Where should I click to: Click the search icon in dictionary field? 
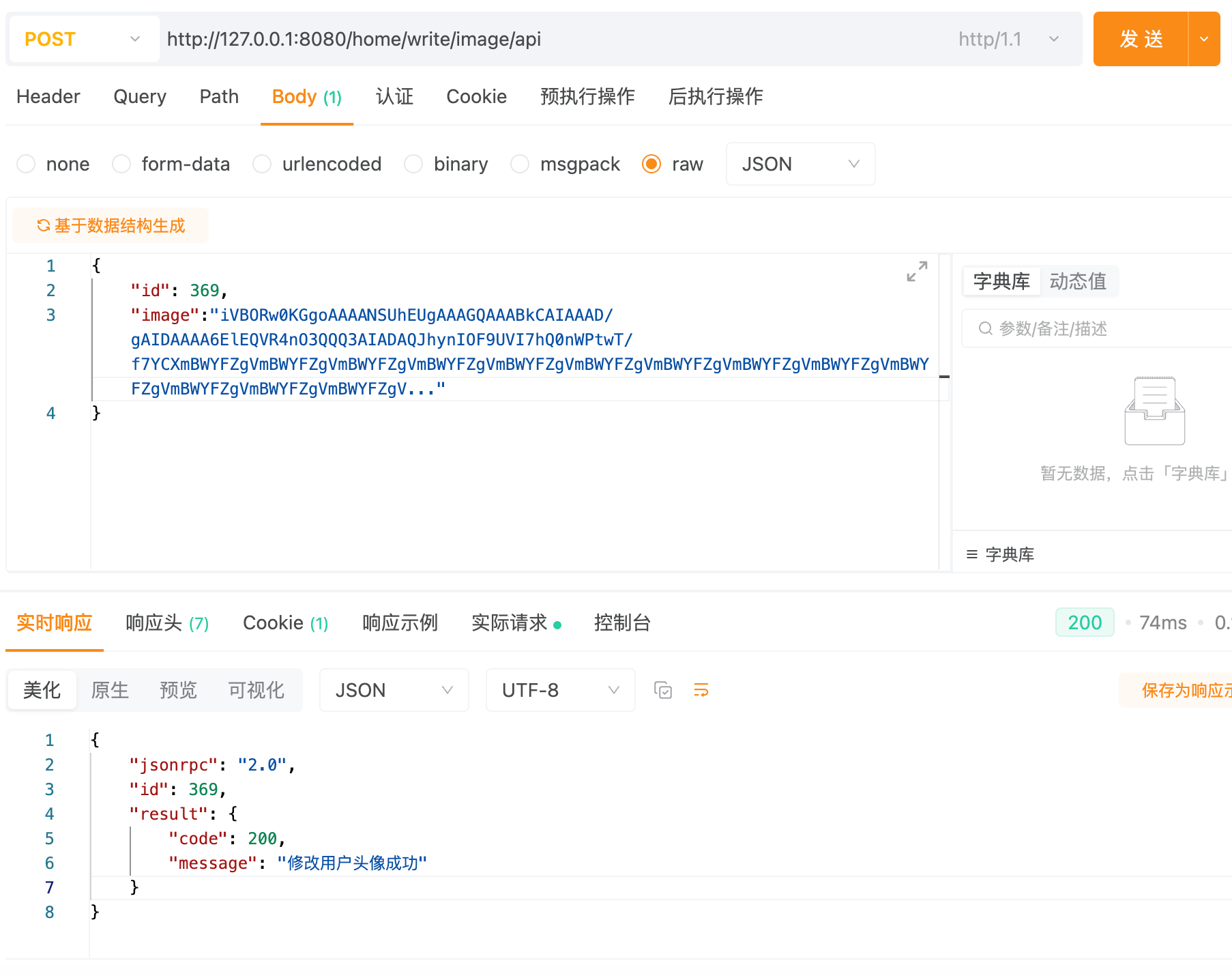tap(985, 328)
